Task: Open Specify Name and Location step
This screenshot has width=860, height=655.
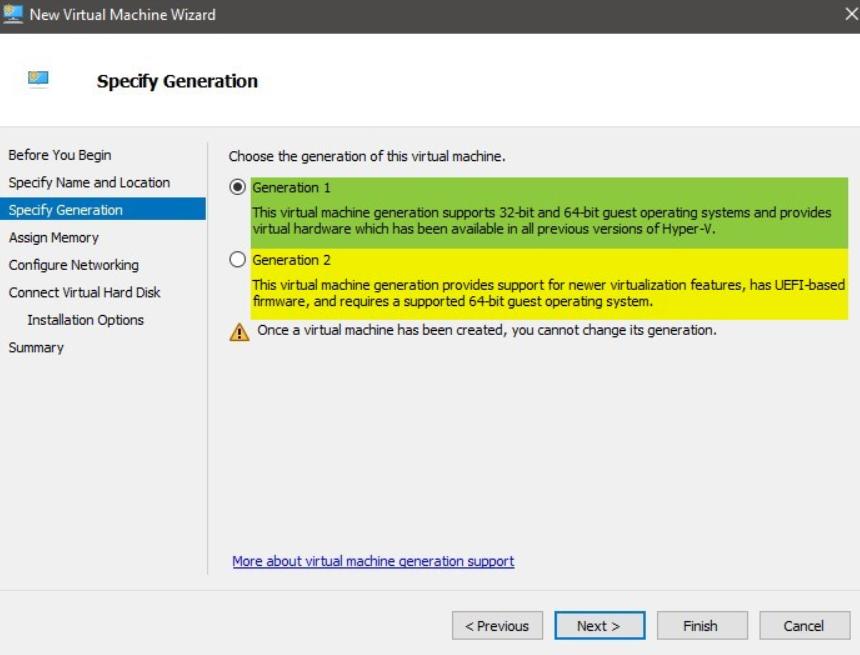Action: (x=89, y=182)
